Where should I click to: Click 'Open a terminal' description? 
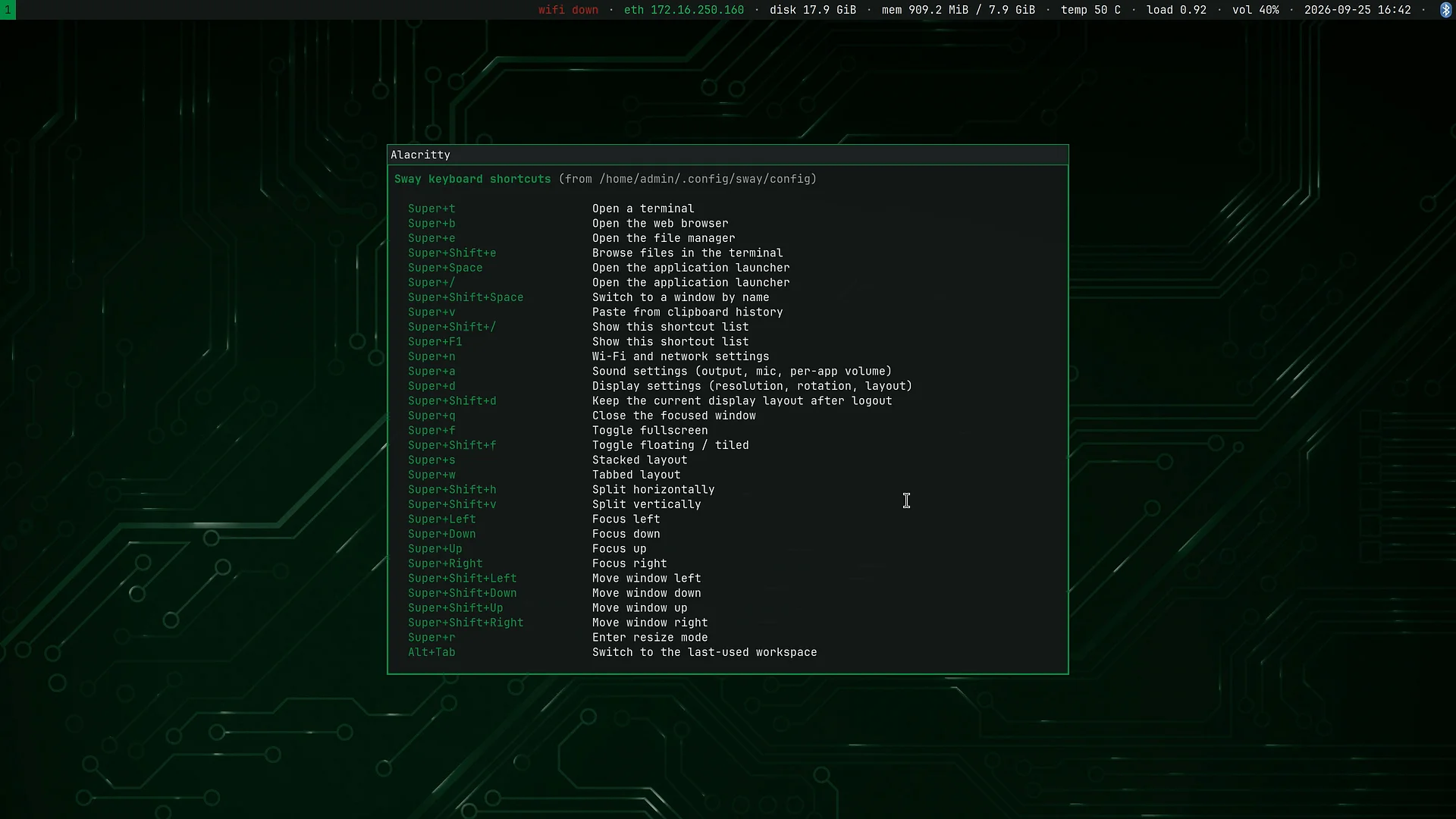tap(643, 209)
